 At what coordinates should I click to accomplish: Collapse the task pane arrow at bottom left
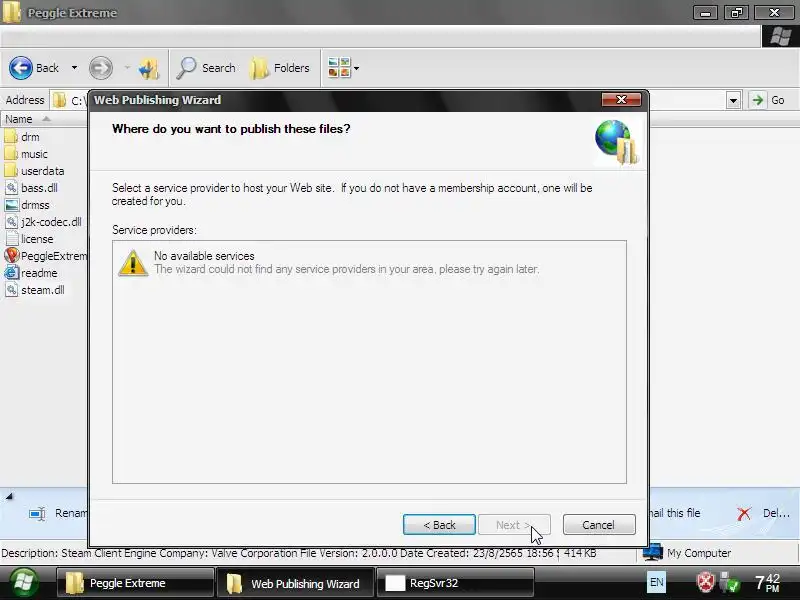(x=9, y=496)
